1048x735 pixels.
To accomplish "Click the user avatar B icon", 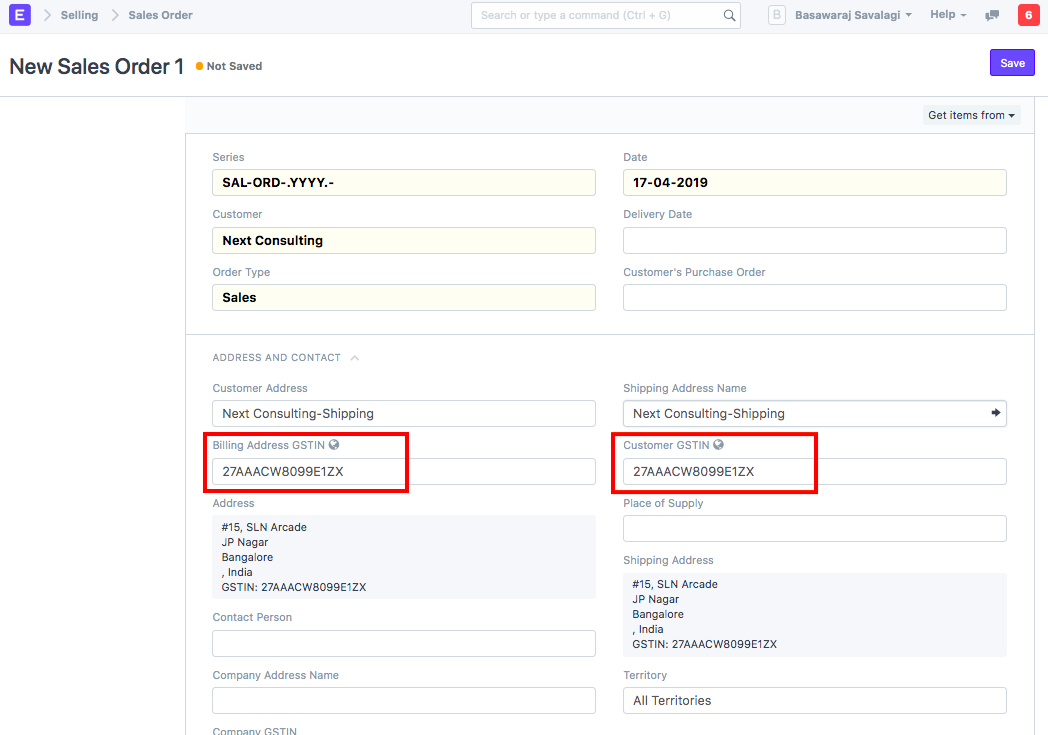I will tap(777, 15).
